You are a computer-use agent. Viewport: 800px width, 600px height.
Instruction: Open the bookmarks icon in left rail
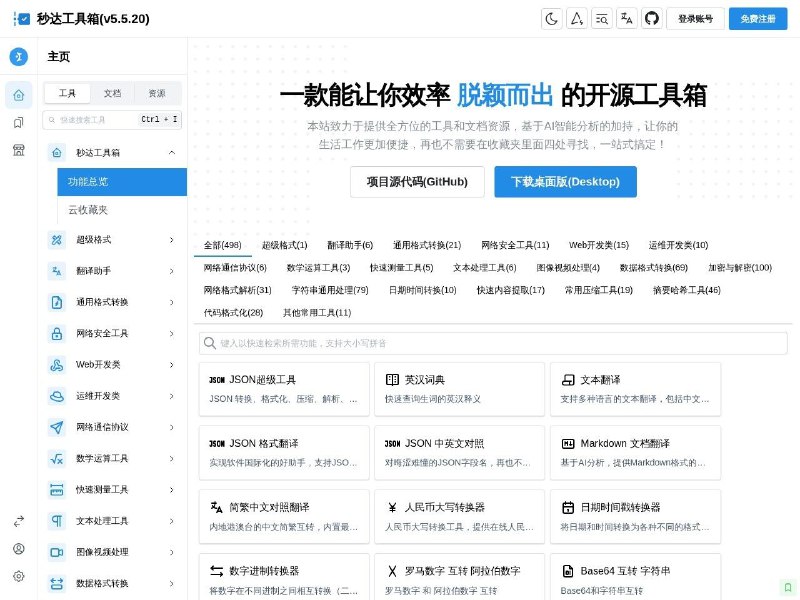coord(19,122)
